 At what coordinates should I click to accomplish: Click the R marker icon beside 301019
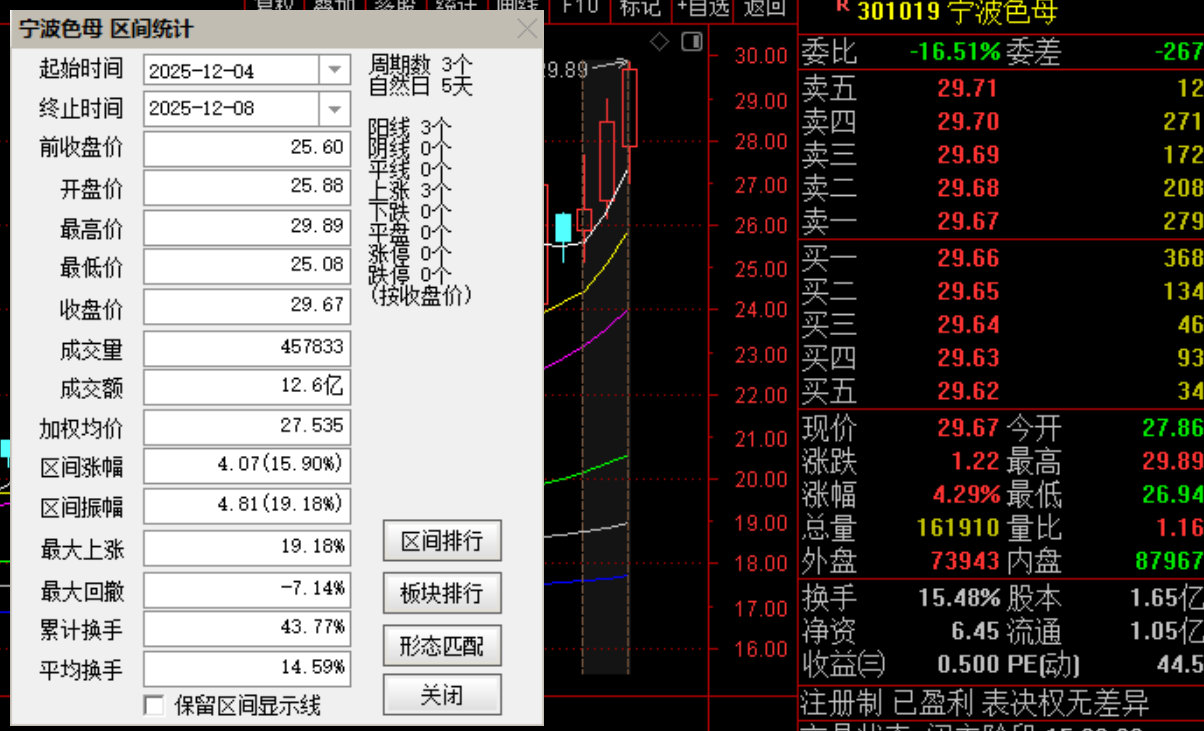842,6
